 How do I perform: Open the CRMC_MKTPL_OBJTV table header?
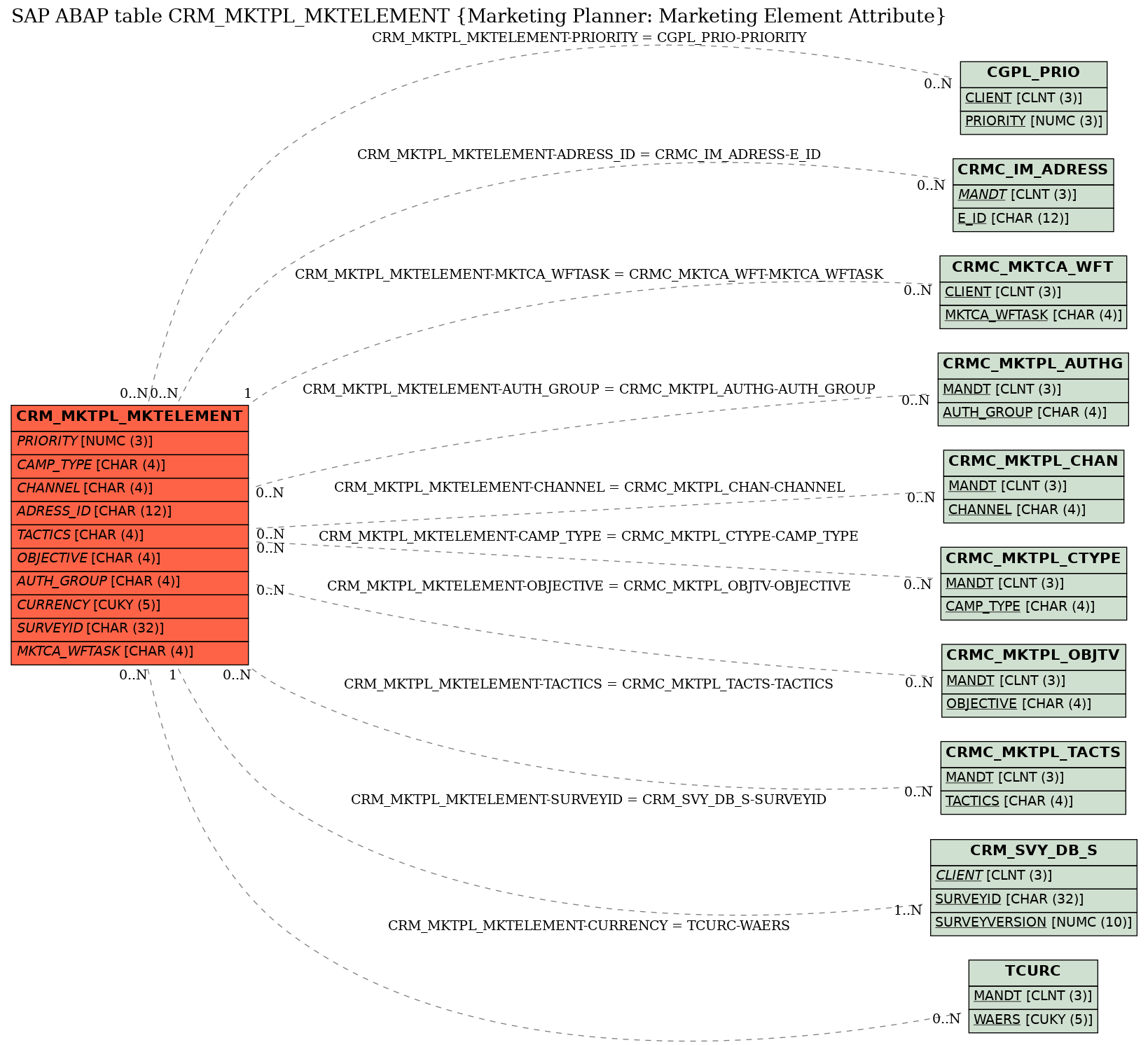pos(1033,656)
